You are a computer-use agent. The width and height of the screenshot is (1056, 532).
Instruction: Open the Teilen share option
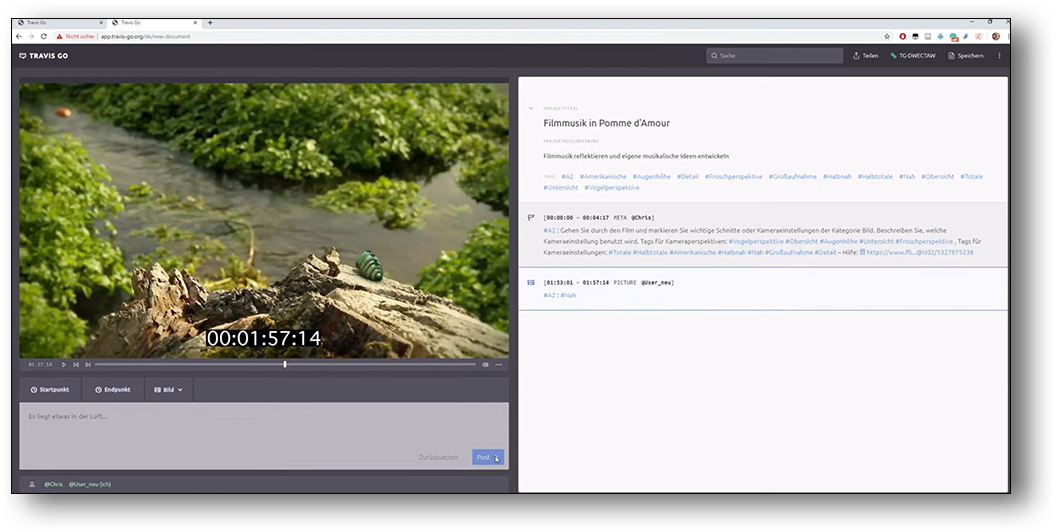tap(866, 56)
